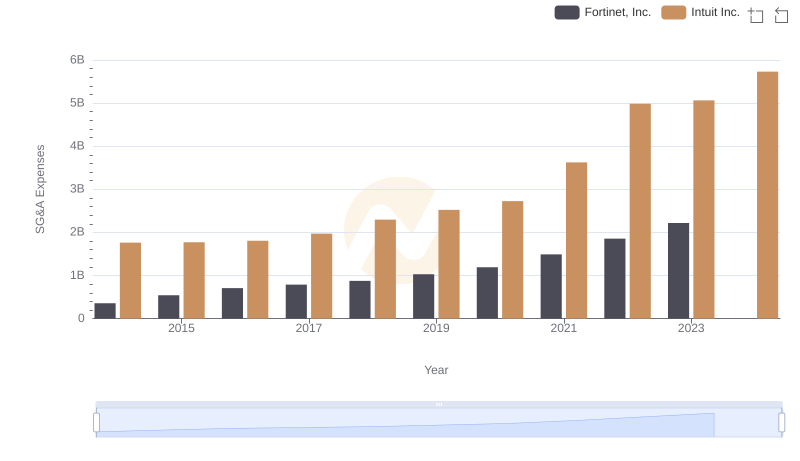800x461 pixels.
Task: Click the 2019 x-axis label
Action: [x=436, y=328]
